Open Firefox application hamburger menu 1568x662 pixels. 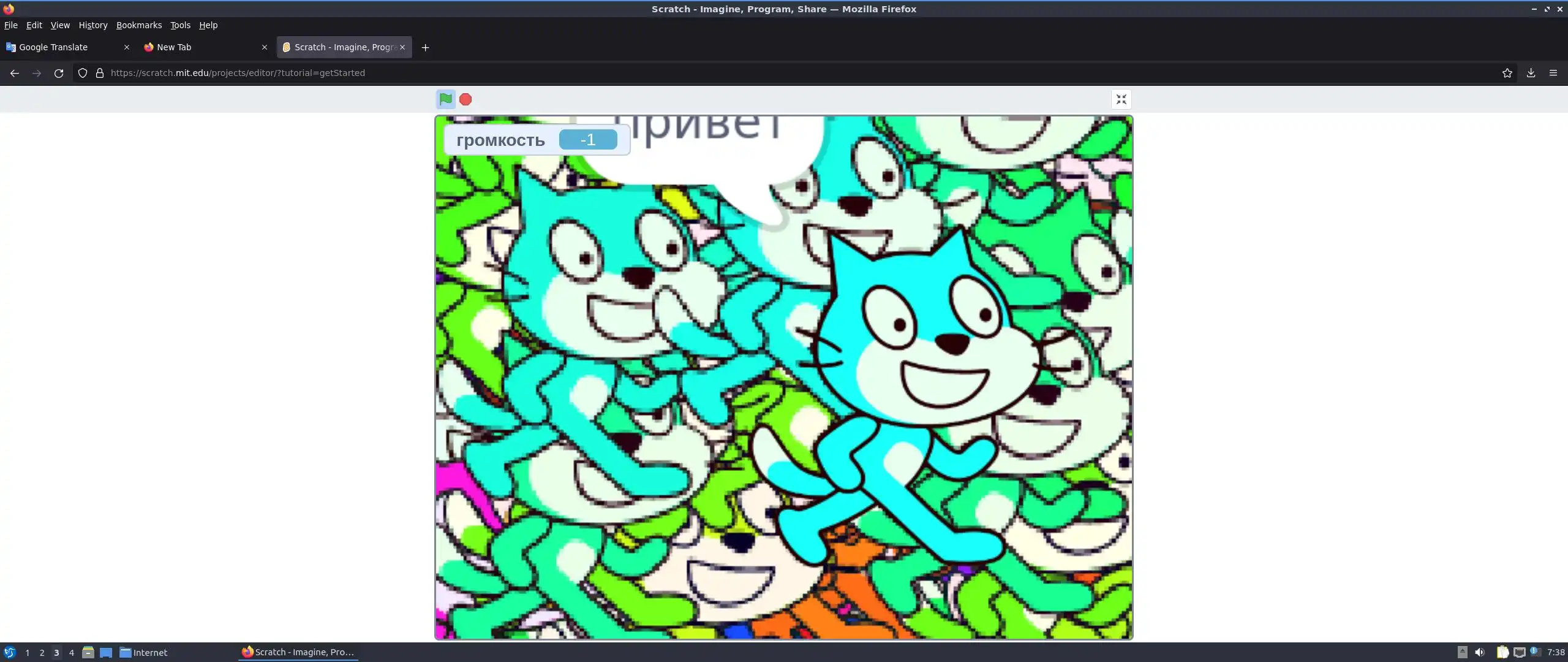pyautogui.click(x=1553, y=73)
